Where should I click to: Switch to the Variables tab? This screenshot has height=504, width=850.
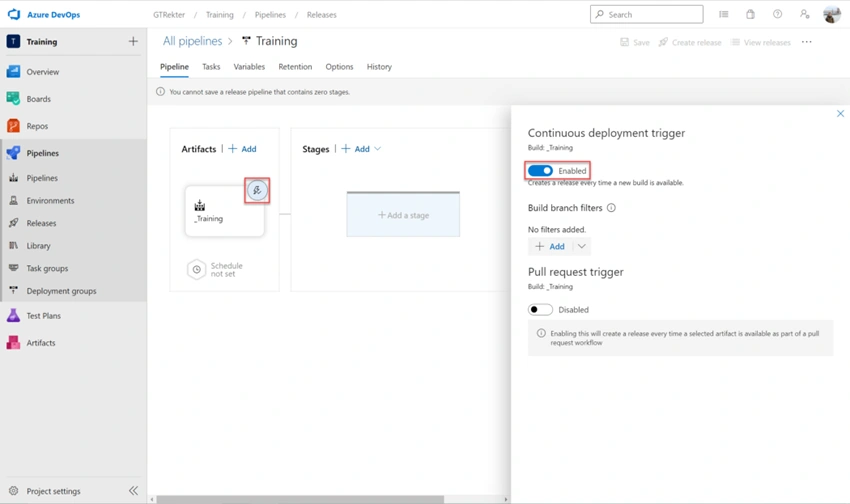click(x=249, y=67)
